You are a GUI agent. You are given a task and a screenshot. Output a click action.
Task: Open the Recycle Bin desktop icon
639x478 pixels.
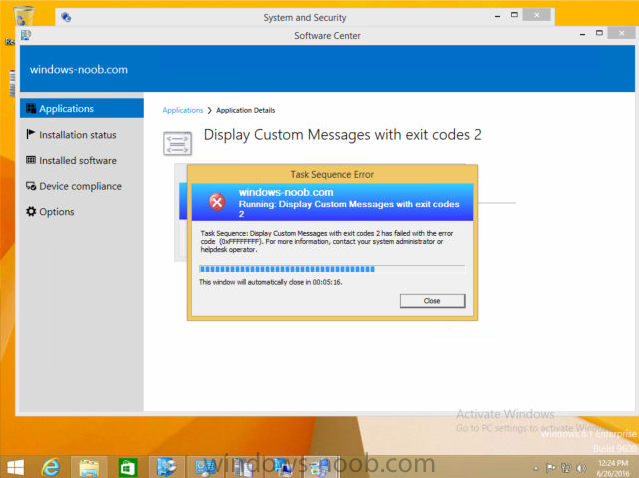(x=24, y=18)
